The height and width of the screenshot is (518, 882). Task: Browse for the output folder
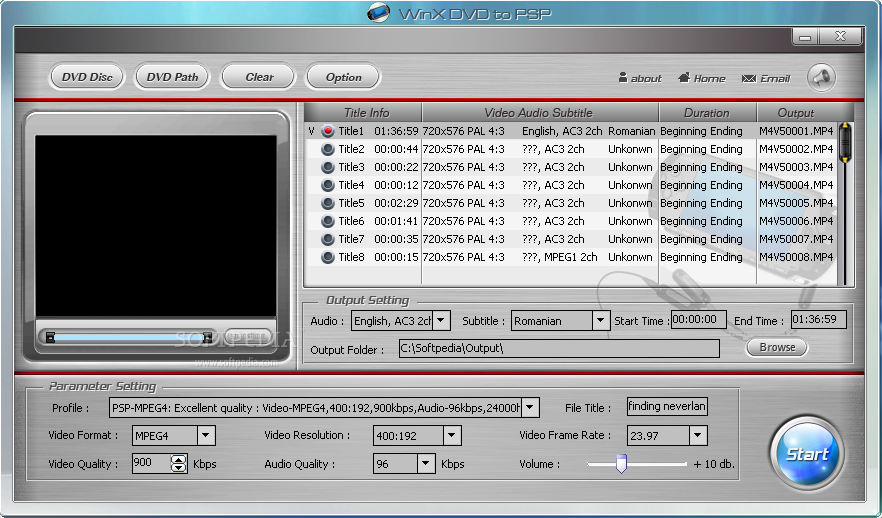click(x=777, y=347)
